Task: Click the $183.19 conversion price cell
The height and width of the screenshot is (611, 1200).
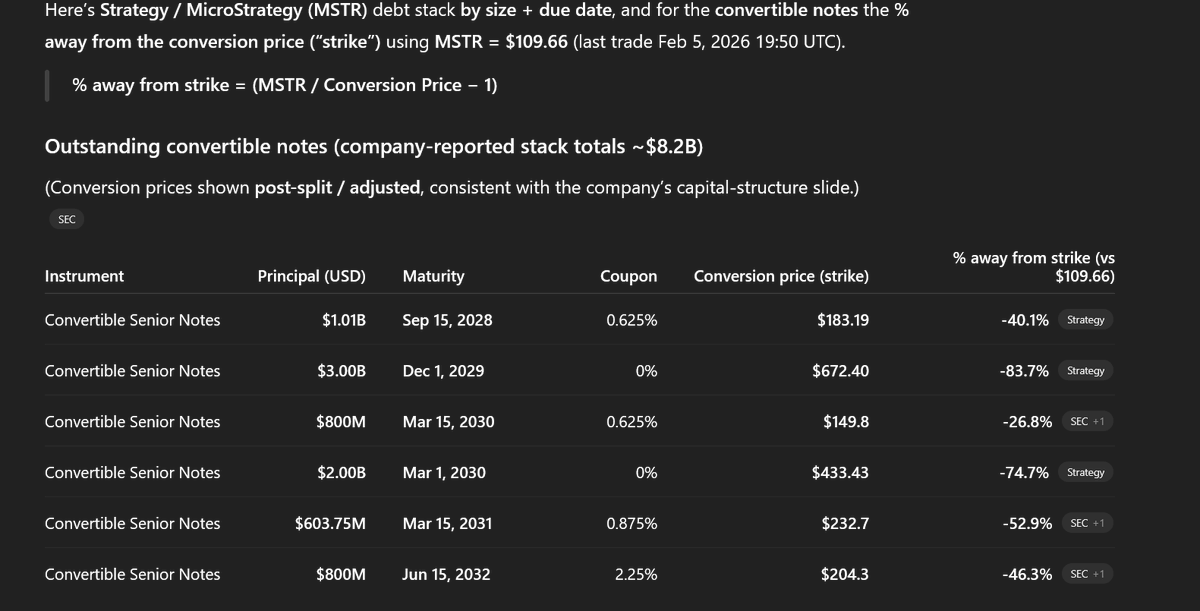Action: coord(842,320)
